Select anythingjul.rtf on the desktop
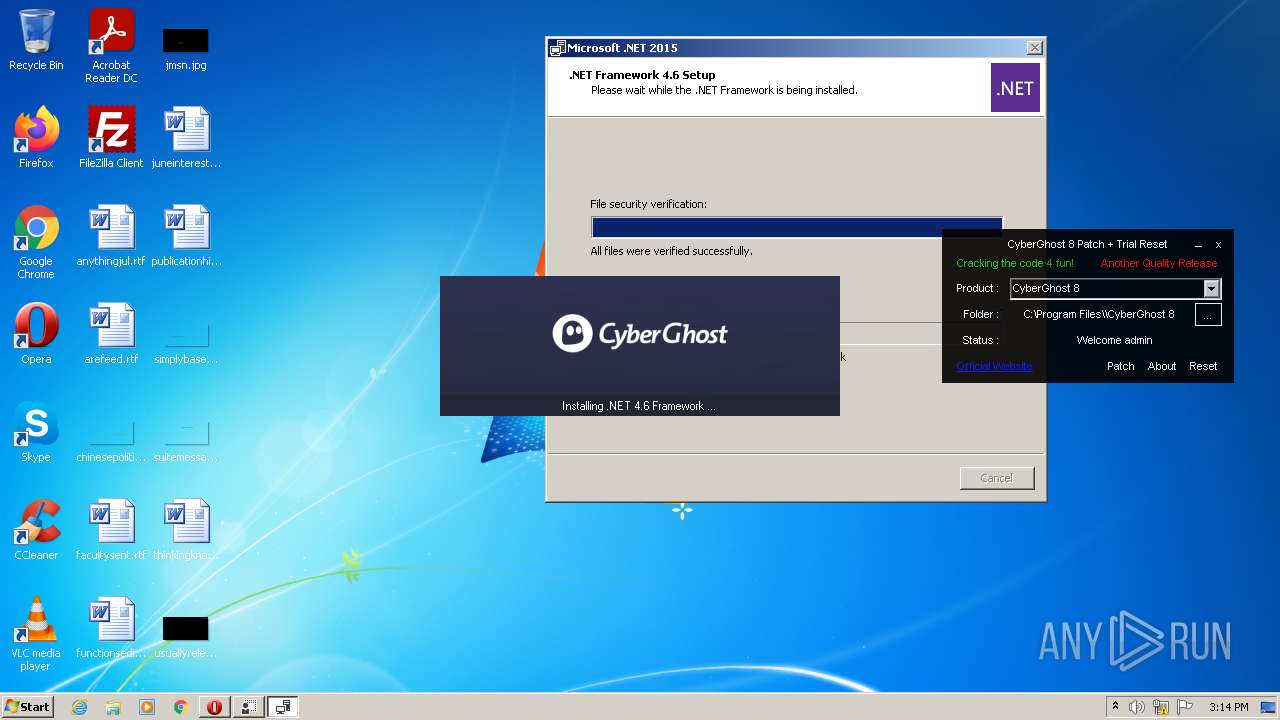 (x=111, y=235)
